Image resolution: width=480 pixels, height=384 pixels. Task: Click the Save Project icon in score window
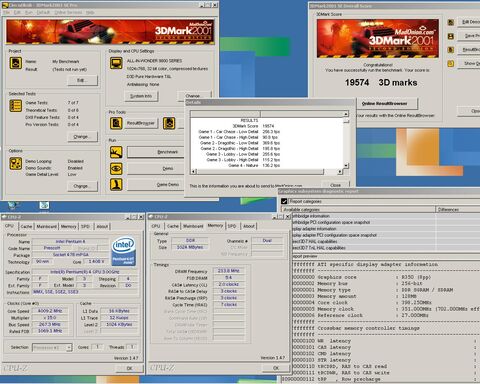click(x=451, y=36)
